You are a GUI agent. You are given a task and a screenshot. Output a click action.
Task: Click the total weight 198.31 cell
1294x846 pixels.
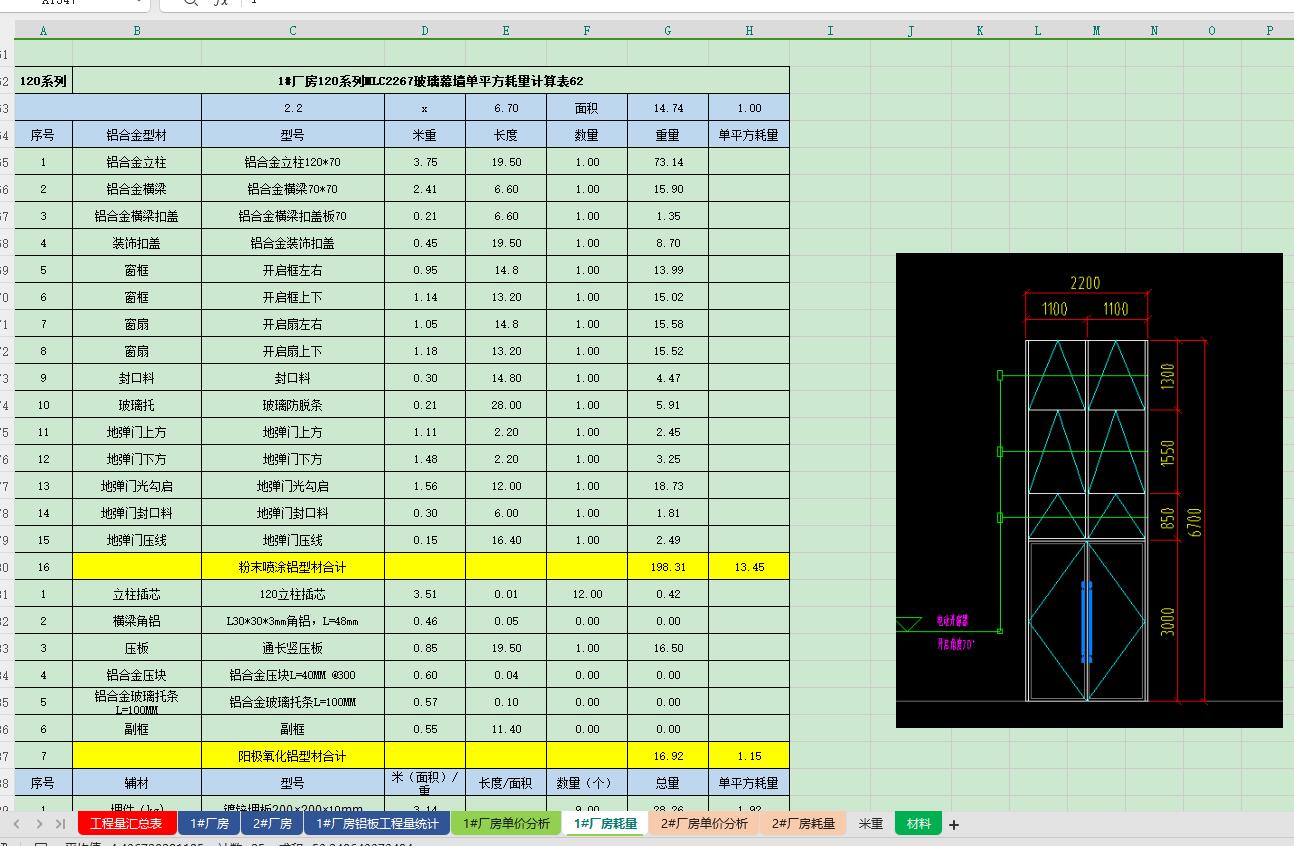tap(668, 567)
